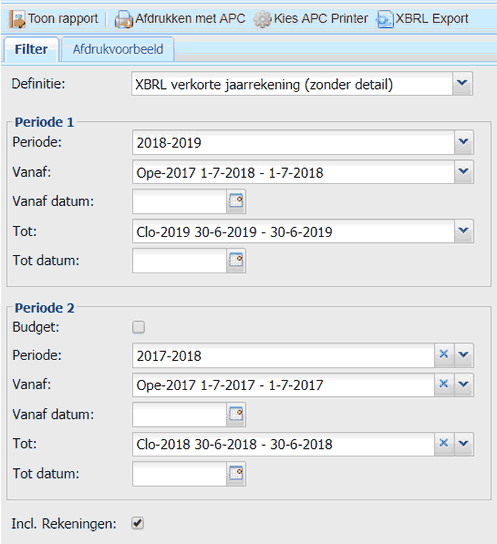Screen dimensions: 497x544
Task: Open calendar for Periode 1 Tot datum
Action: click(236, 261)
